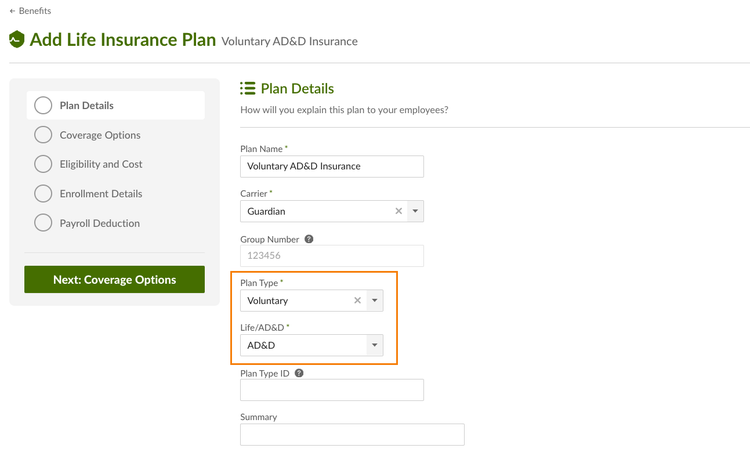Focus the Plan Name text field
Screen dimensions: 750x452
click(x=332, y=166)
